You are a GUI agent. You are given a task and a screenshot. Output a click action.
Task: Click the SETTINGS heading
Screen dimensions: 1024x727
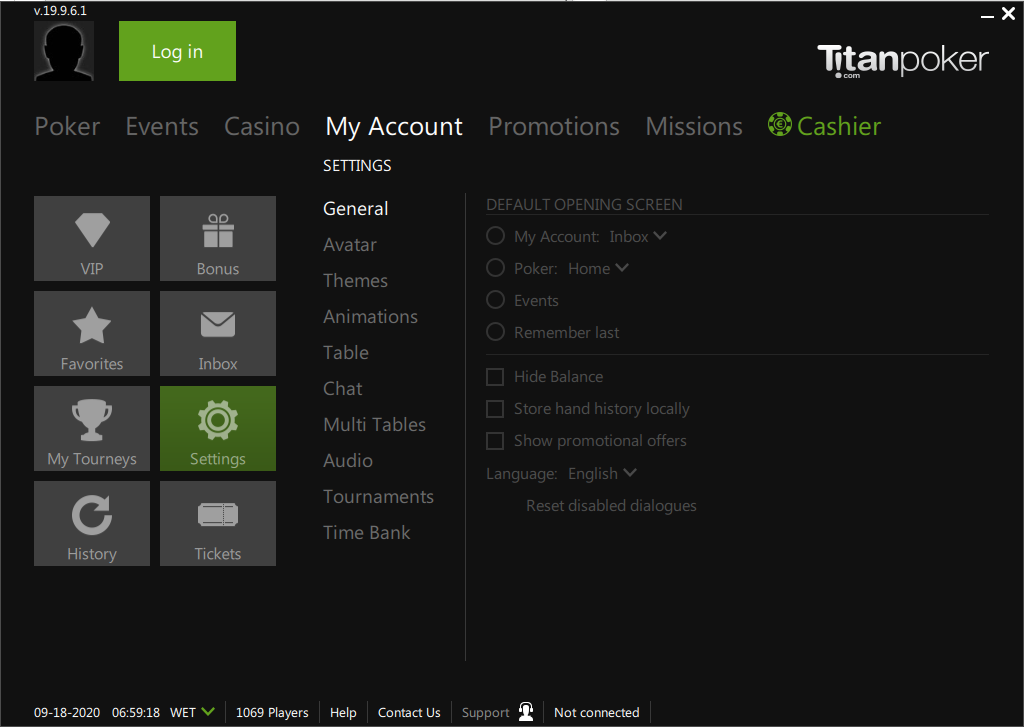pos(357,165)
